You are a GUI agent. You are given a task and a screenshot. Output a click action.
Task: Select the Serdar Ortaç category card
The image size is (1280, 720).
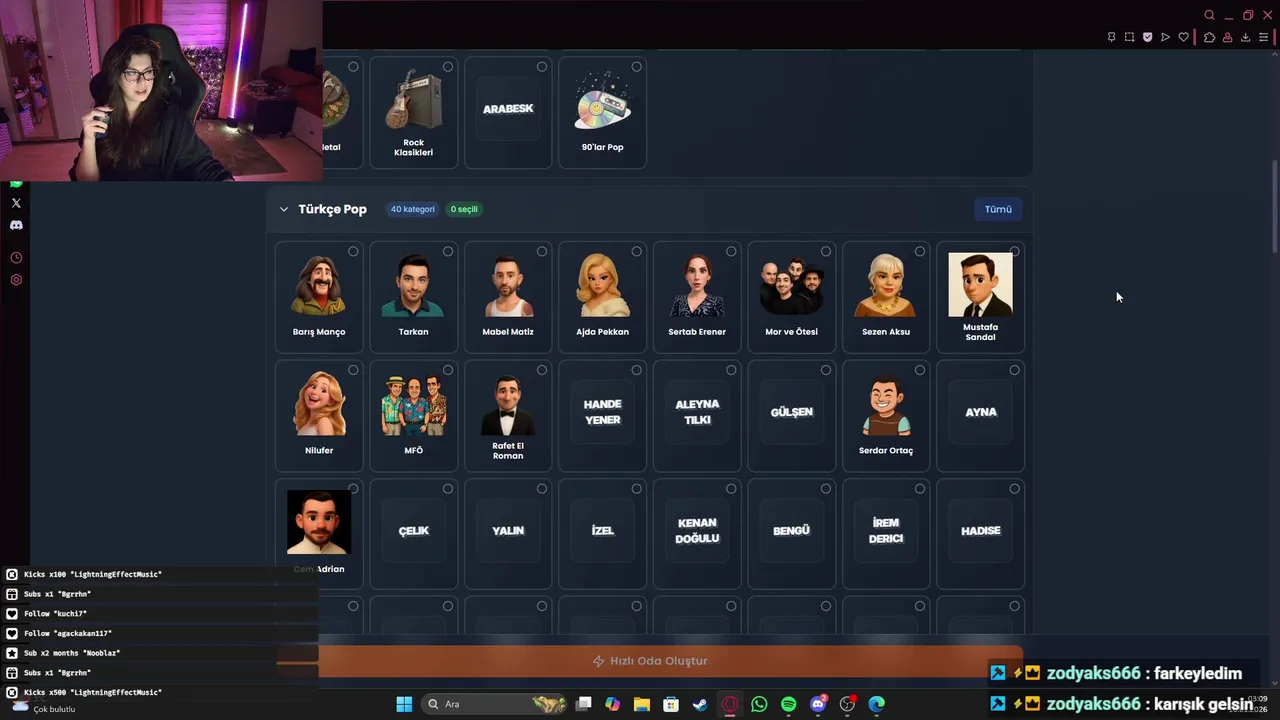886,416
